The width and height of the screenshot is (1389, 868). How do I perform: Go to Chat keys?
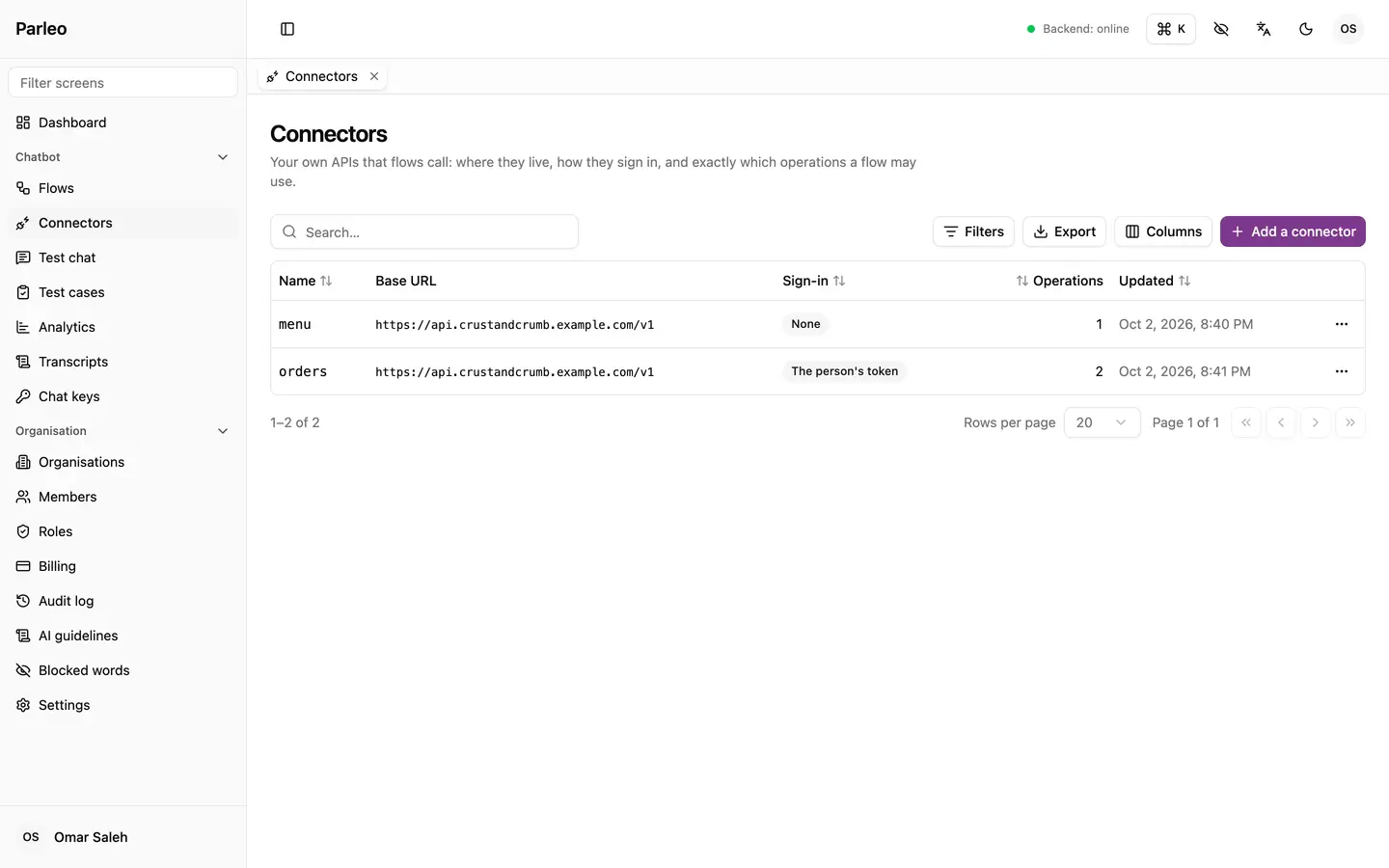(x=123, y=396)
